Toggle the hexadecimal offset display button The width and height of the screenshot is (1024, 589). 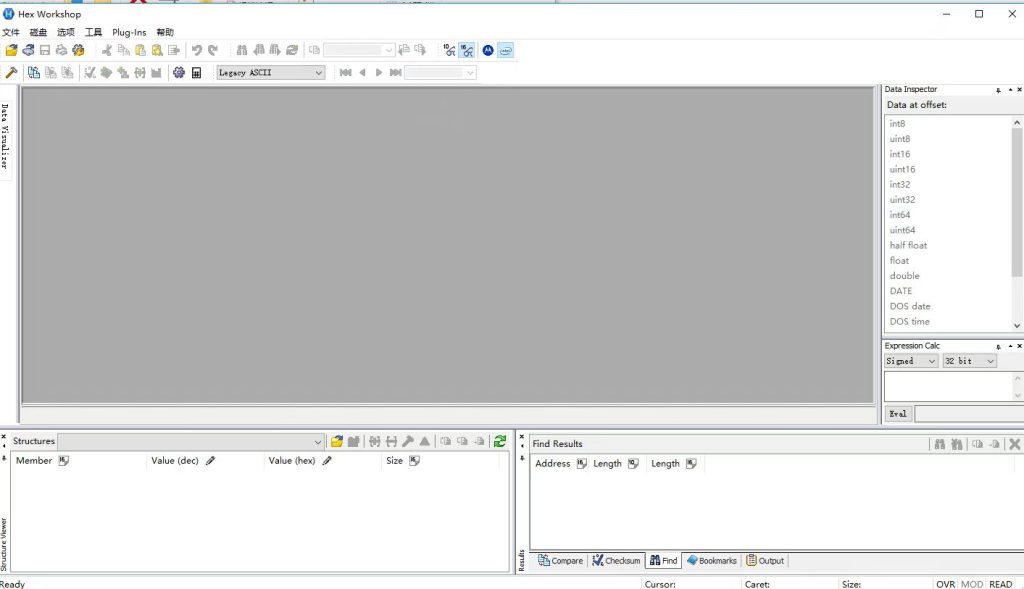(x=467, y=50)
